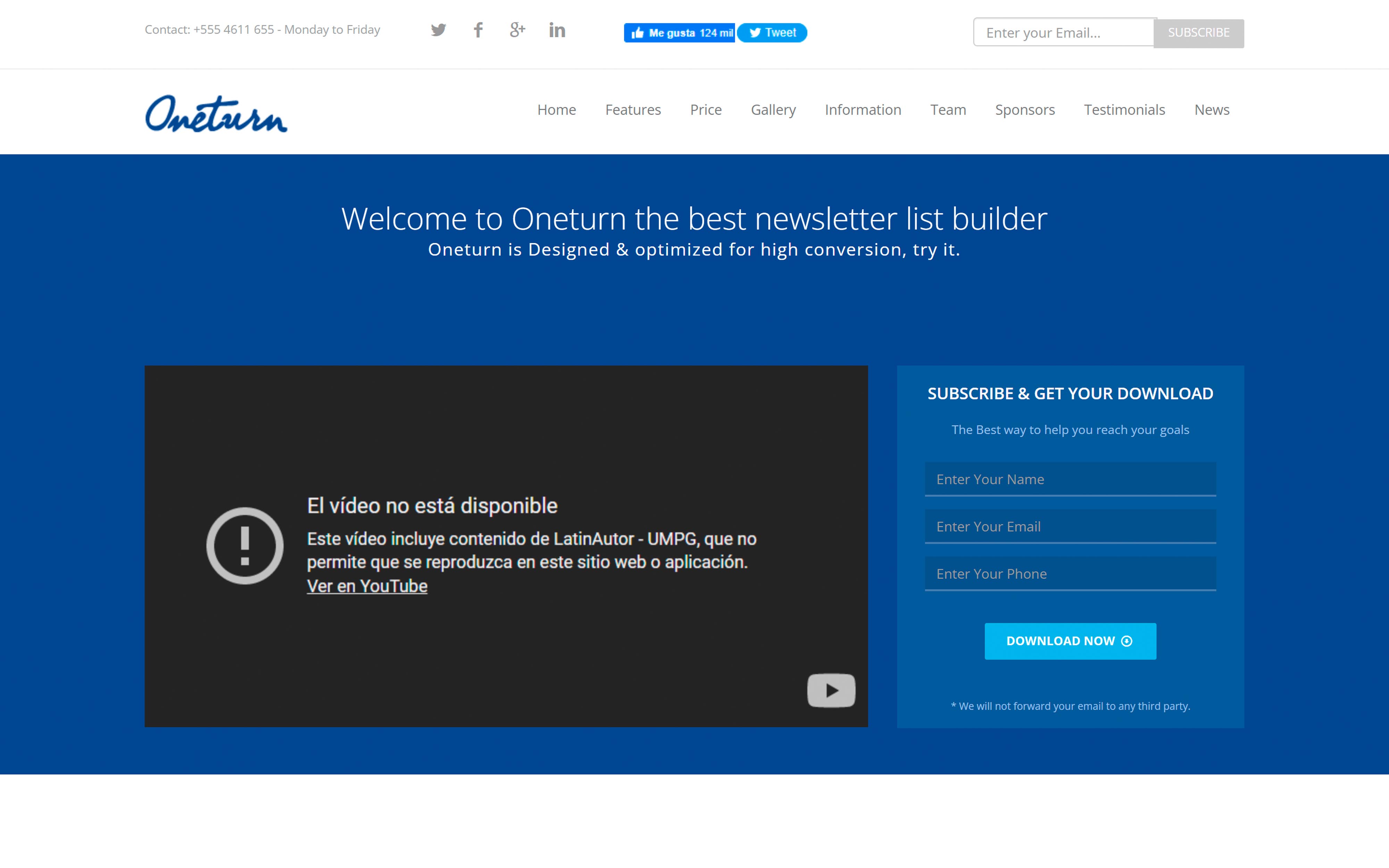This screenshot has height=868, width=1389.
Task: Open the Features menu item
Action: 633,110
